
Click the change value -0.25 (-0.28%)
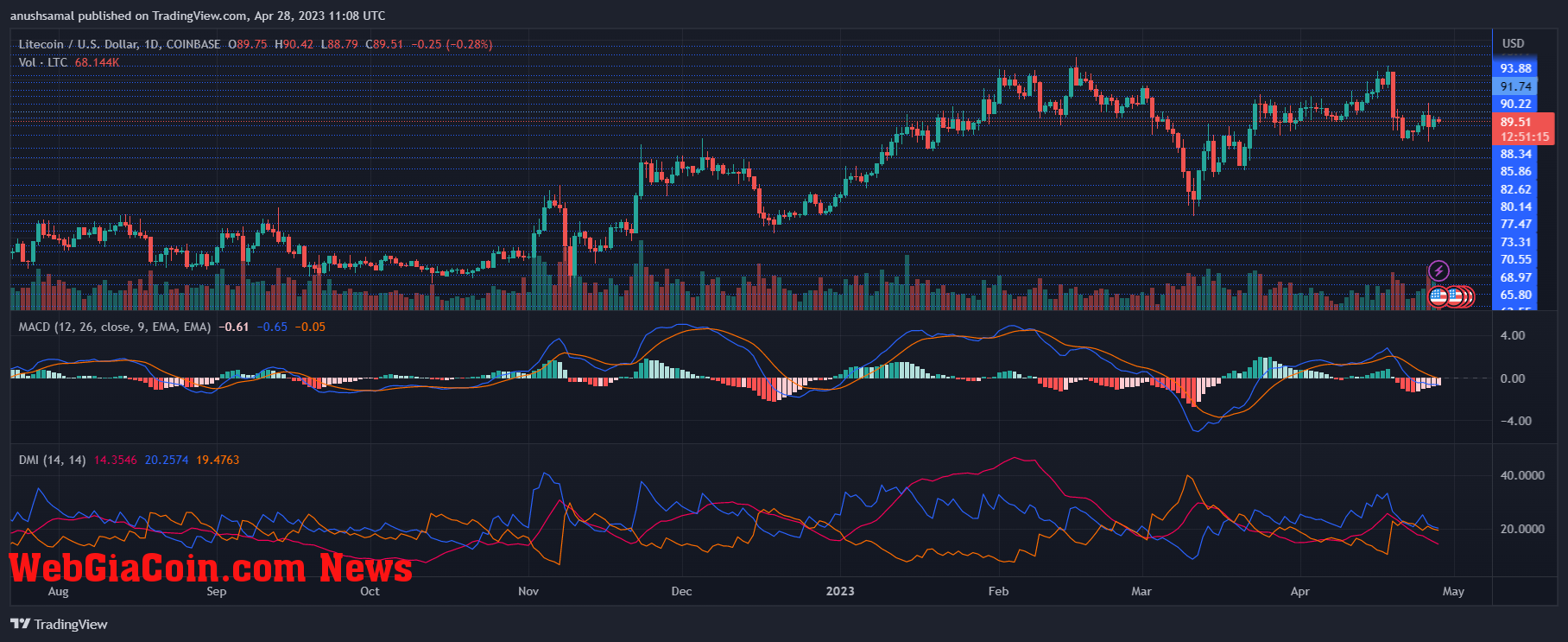pos(452,44)
